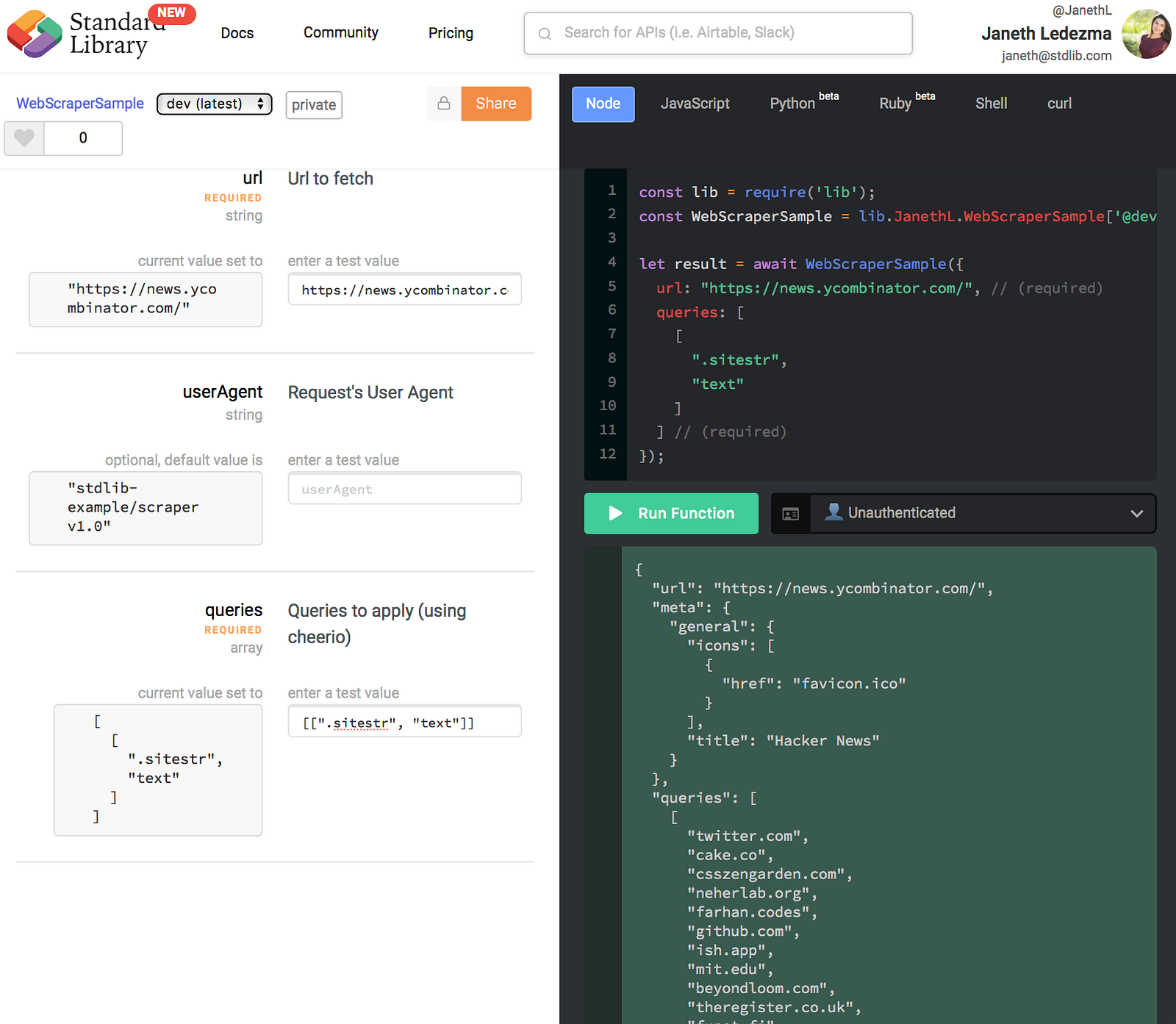Click the heart favorite icon
This screenshot has width=1176, height=1024.
point(24,138)
